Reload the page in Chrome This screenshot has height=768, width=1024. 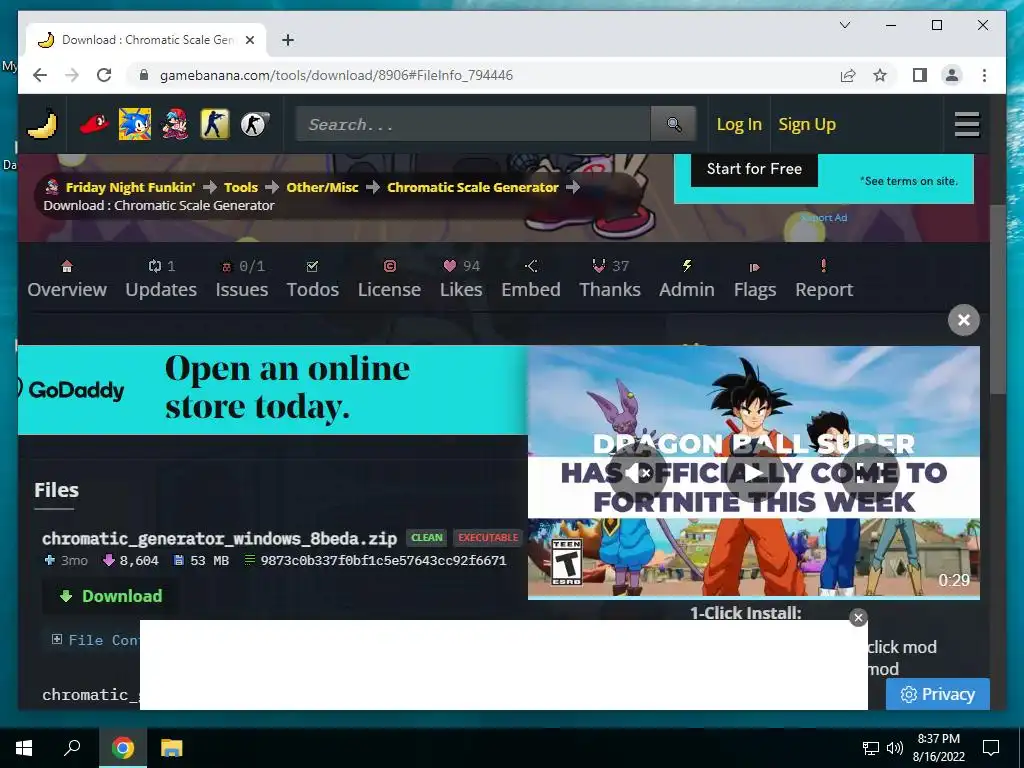click(x=104, y=75)
